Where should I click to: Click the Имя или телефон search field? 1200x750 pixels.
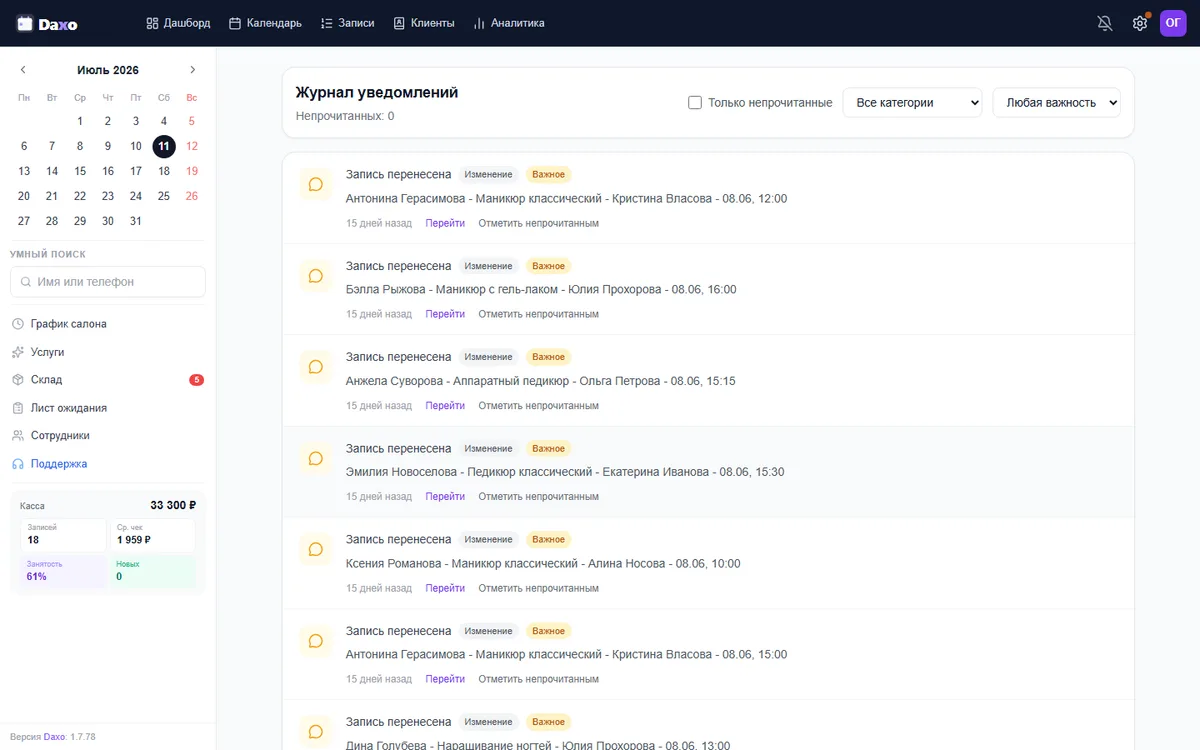pos(108,282)
